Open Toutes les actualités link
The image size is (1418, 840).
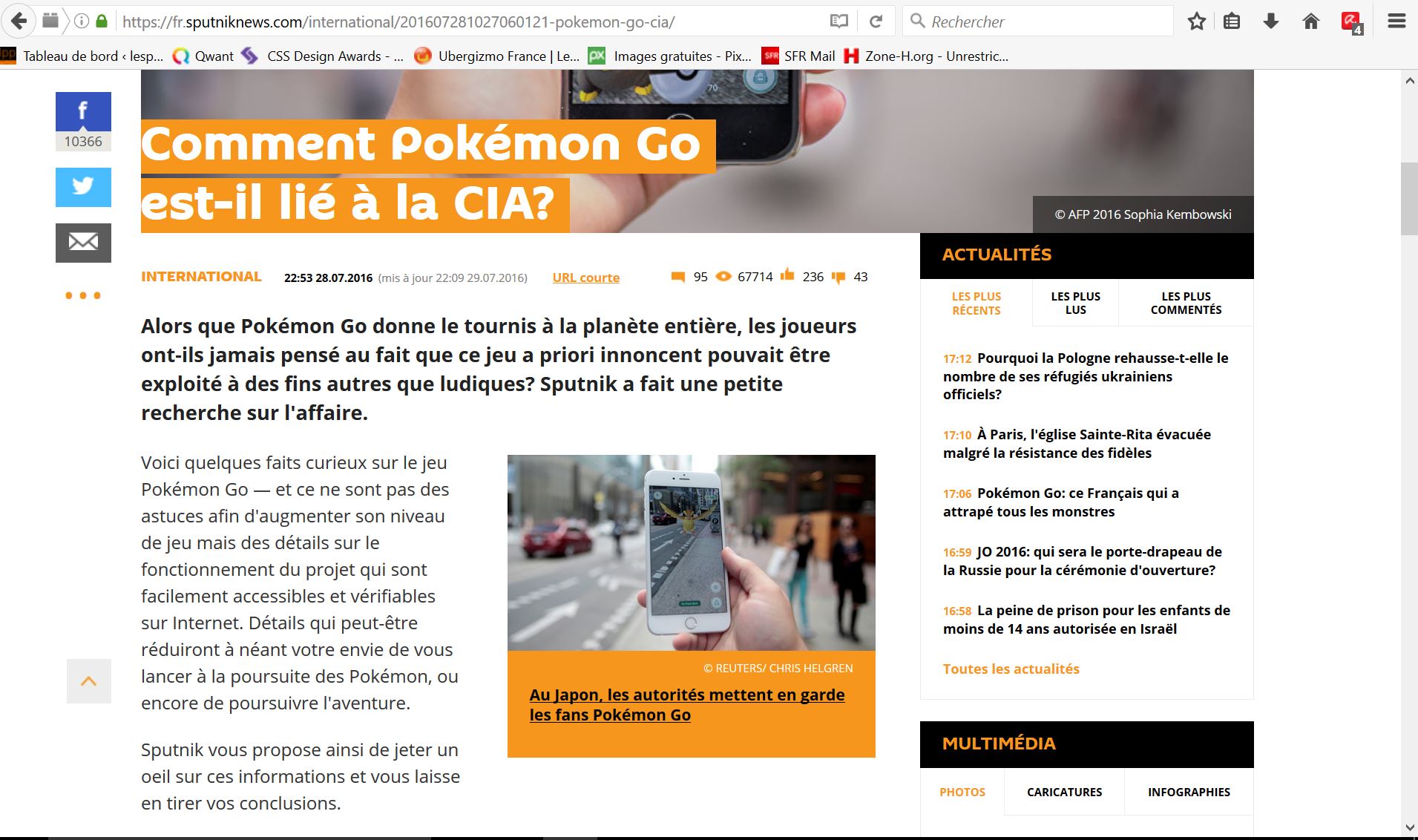pyautogui.click(x=1011, y=669)
